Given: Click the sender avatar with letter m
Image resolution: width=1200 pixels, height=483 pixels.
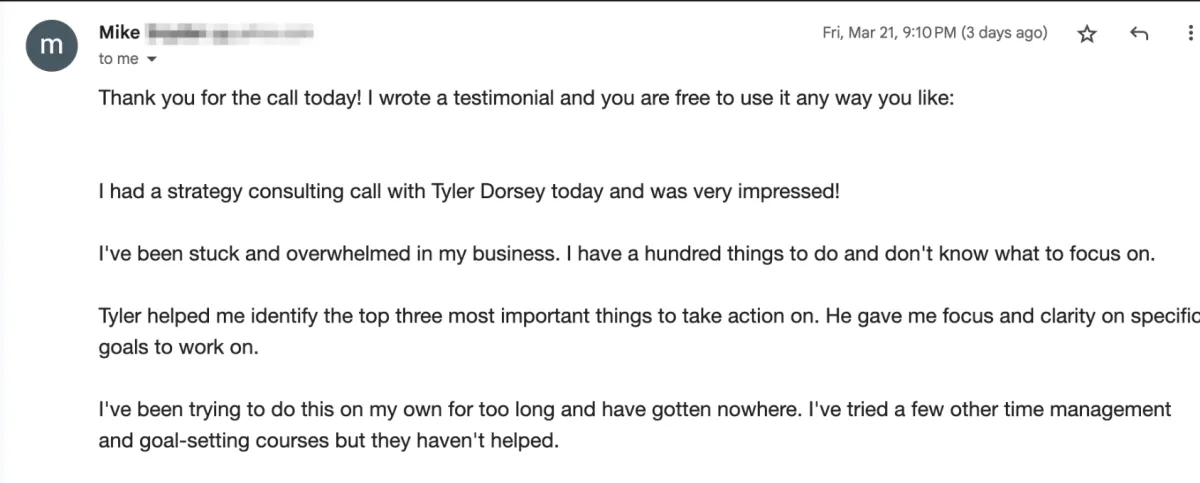Looking at the screenshot, I should pos(49,47).
